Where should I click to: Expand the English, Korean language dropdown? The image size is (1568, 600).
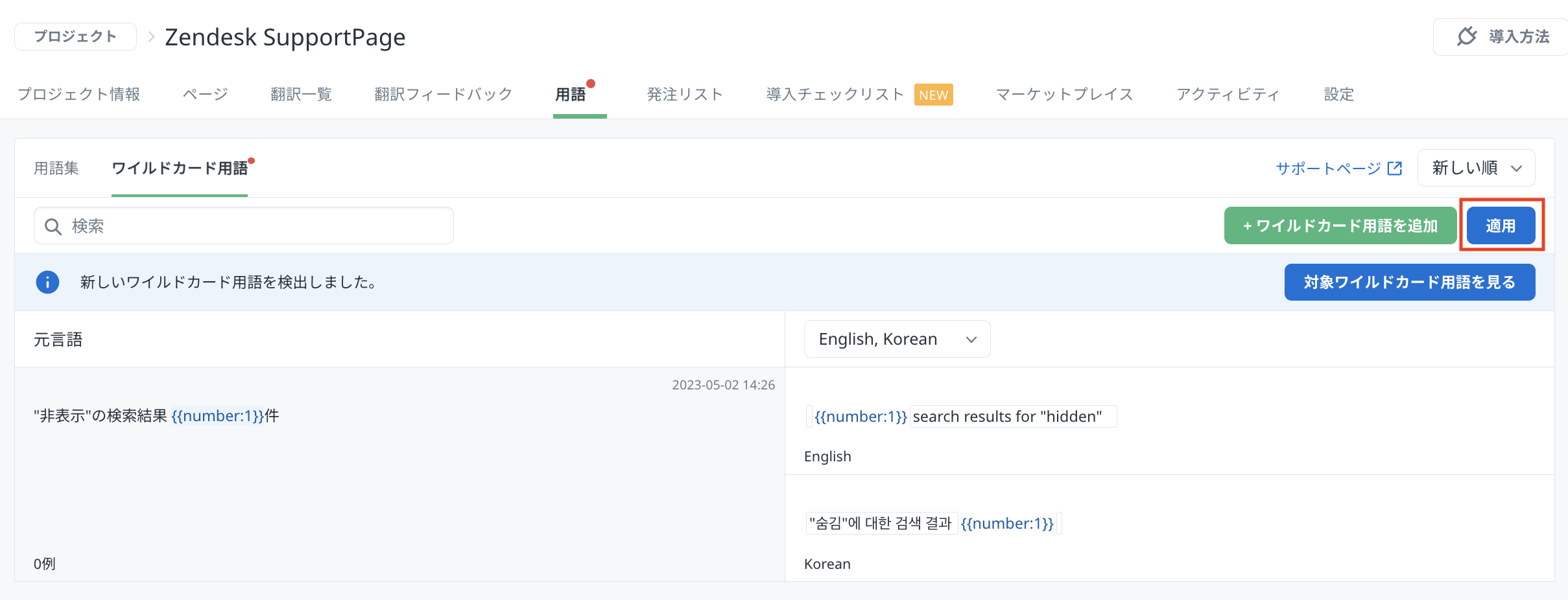coord(897,340)
